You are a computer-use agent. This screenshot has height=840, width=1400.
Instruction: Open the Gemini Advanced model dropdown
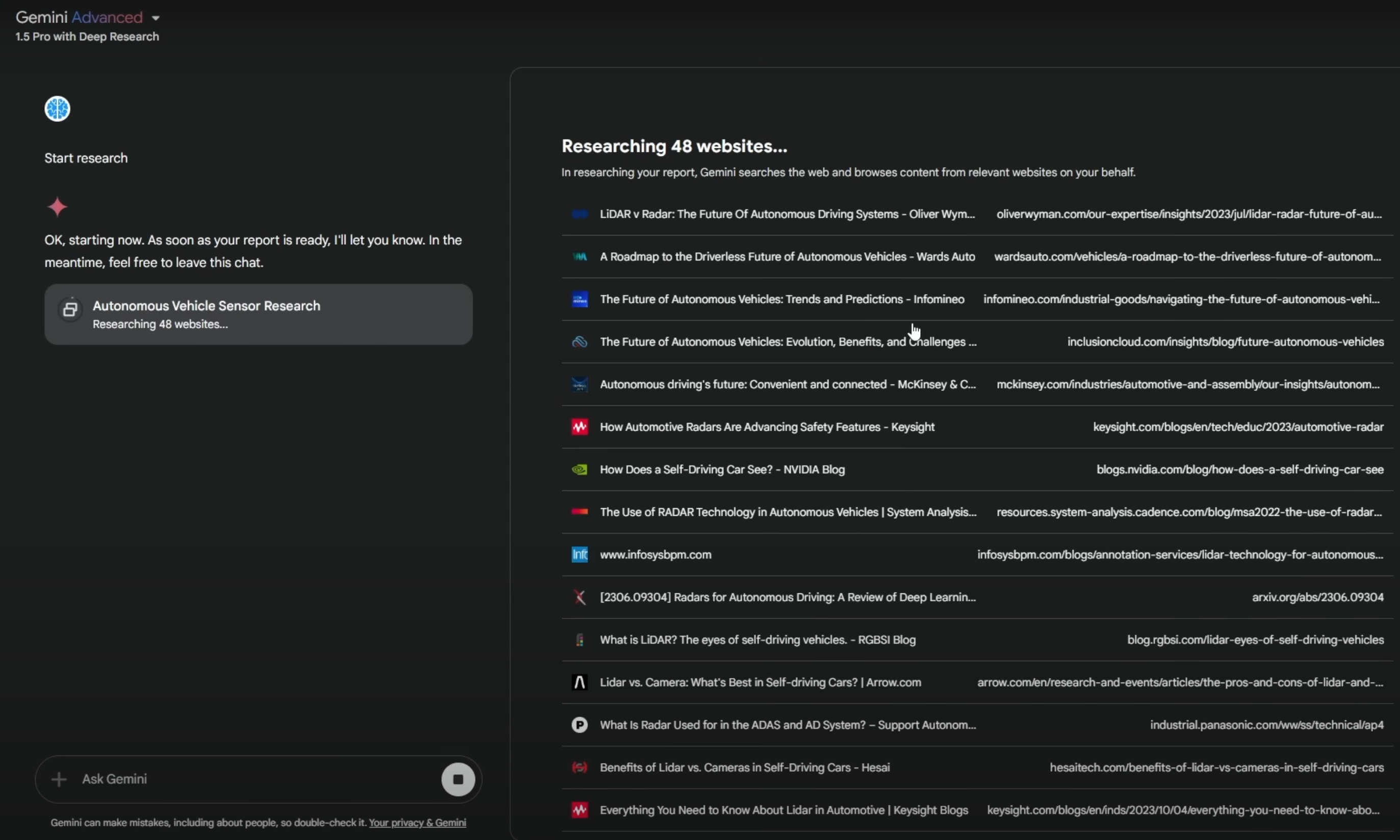(155, 18)
